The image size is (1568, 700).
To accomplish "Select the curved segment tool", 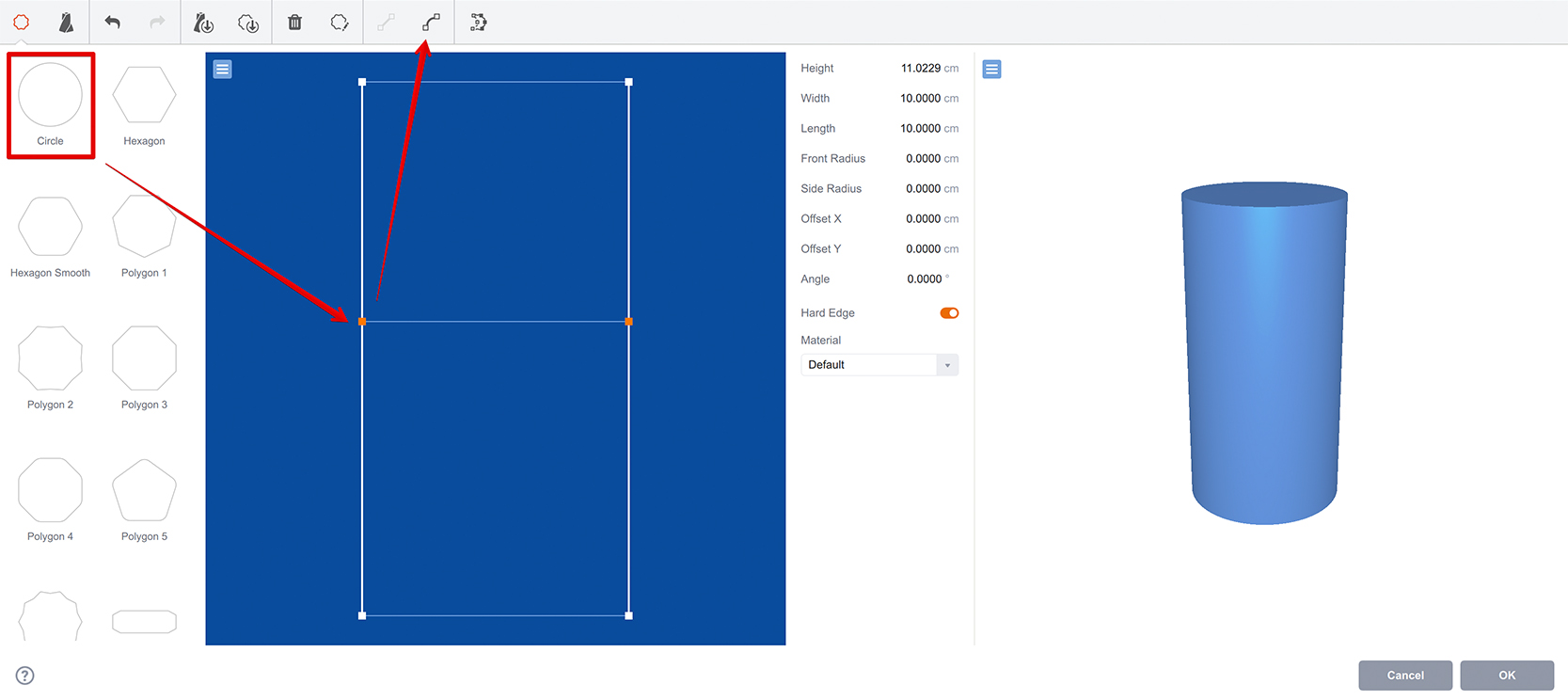I will (x=431, y=23).
